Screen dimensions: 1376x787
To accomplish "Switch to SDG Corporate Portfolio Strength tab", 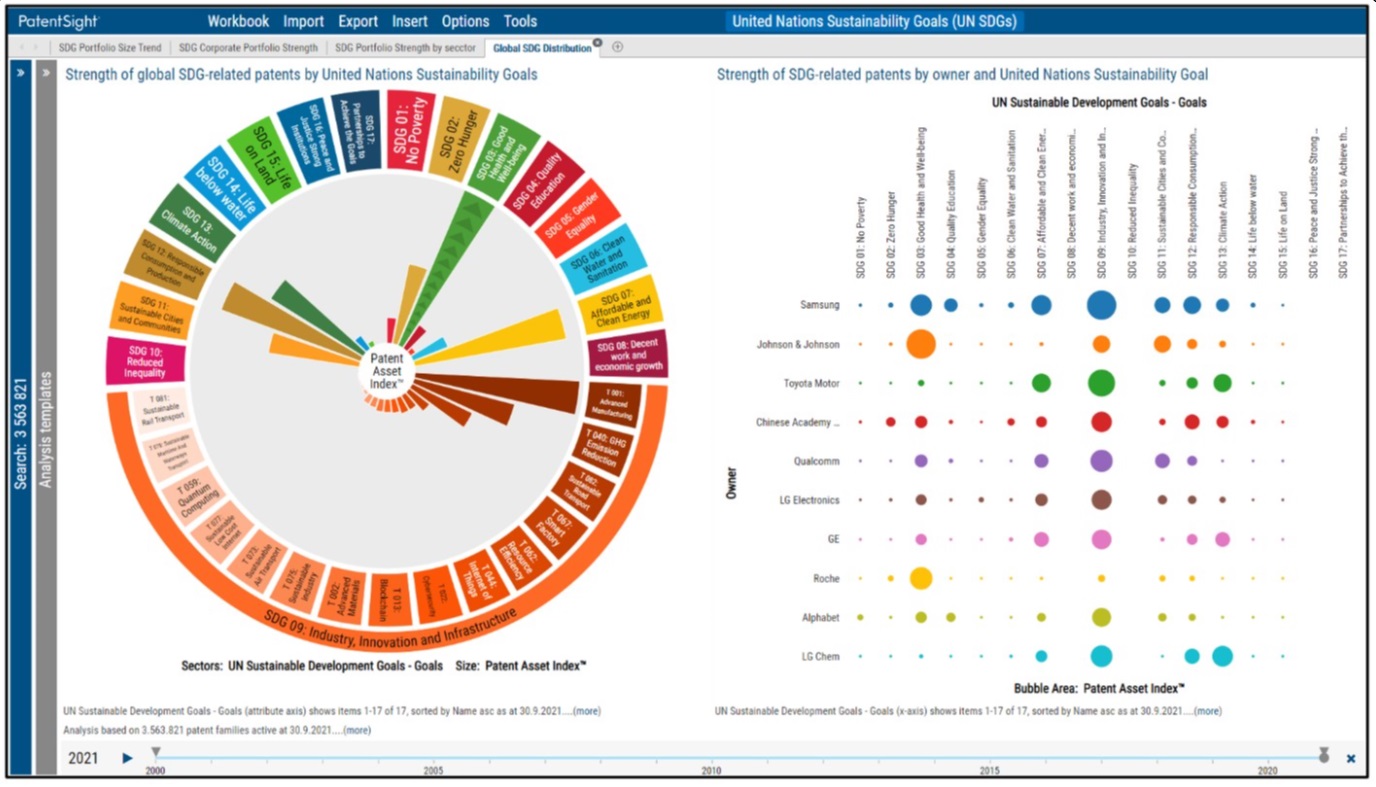I will pyautogui.click(x=249, y=47).
